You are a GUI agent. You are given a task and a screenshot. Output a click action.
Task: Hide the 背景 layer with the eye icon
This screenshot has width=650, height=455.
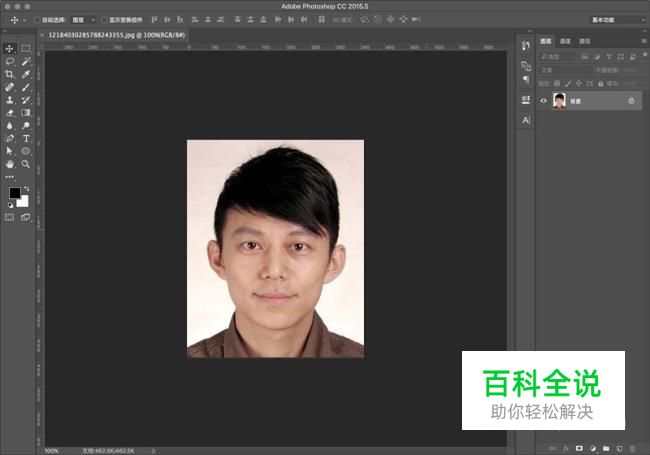(544, 101)
